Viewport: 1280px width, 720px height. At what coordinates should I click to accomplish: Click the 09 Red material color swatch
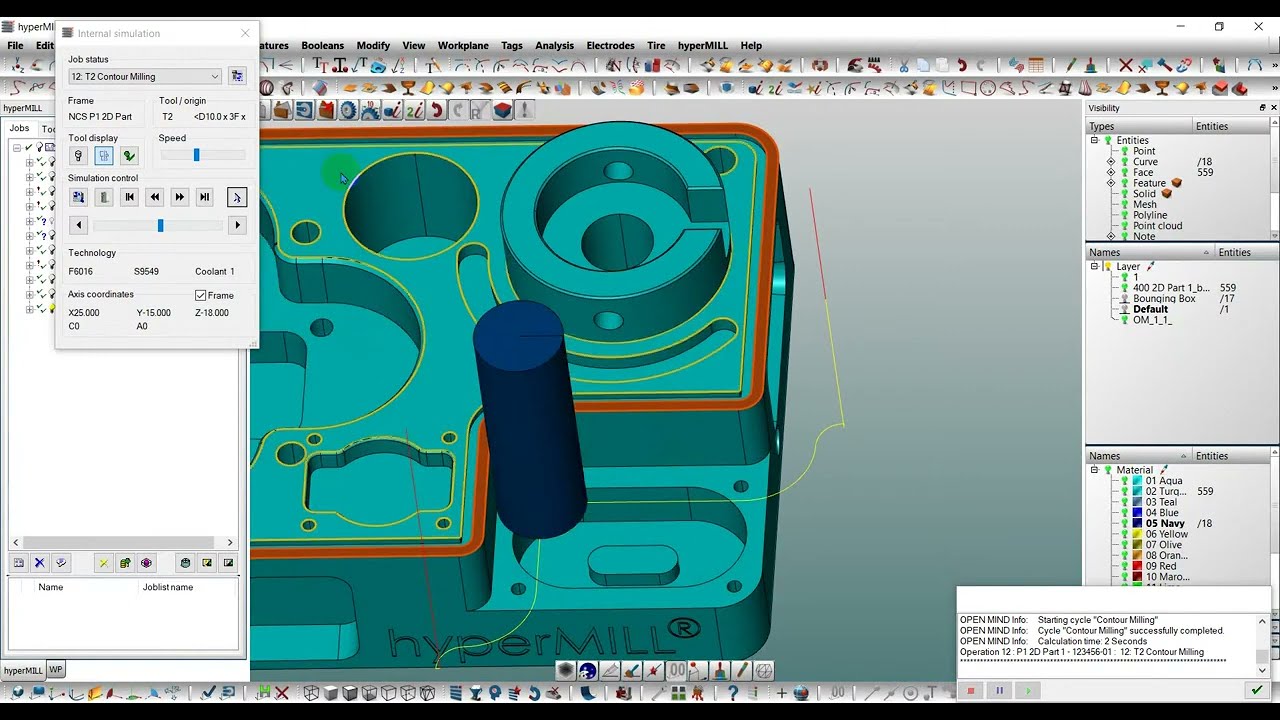point(1138,567)
